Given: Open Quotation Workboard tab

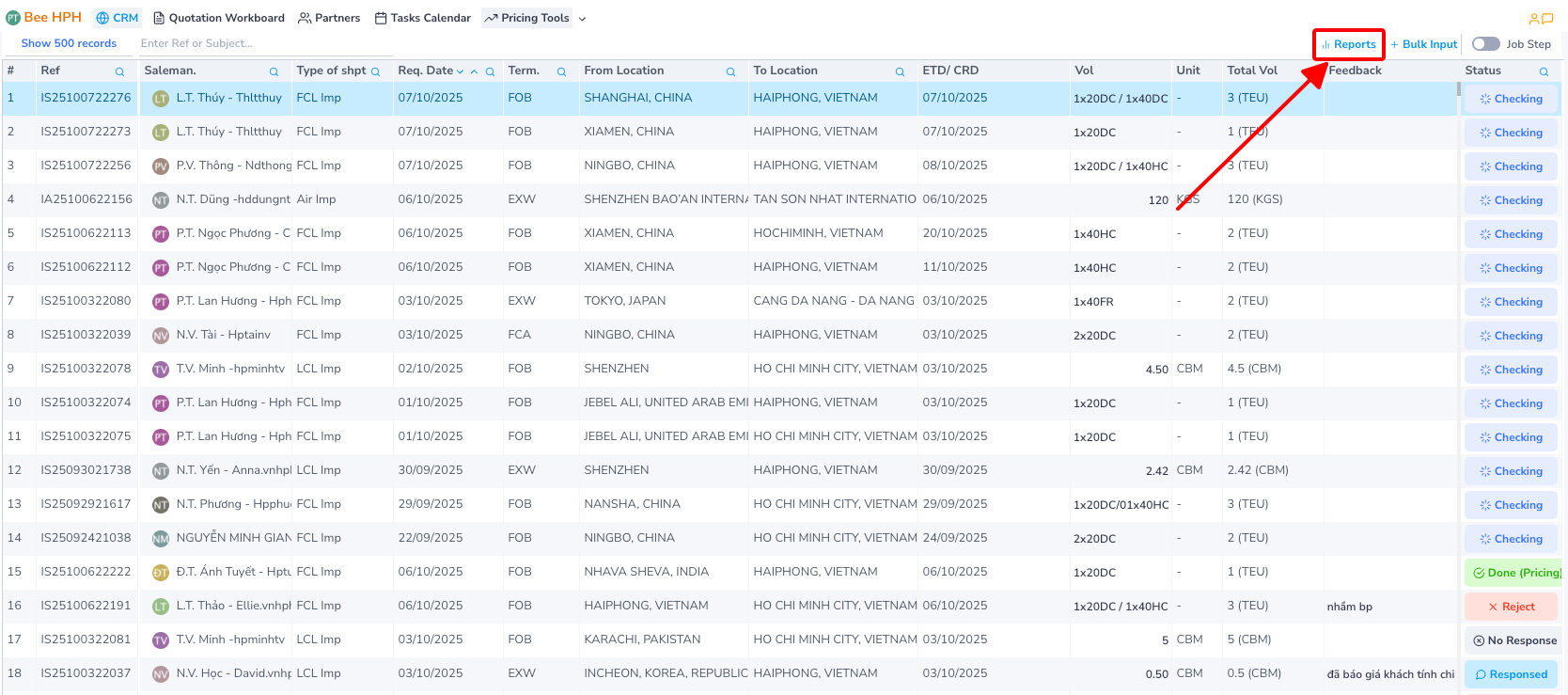Looking at the screenshot, I should pos(219,18).
